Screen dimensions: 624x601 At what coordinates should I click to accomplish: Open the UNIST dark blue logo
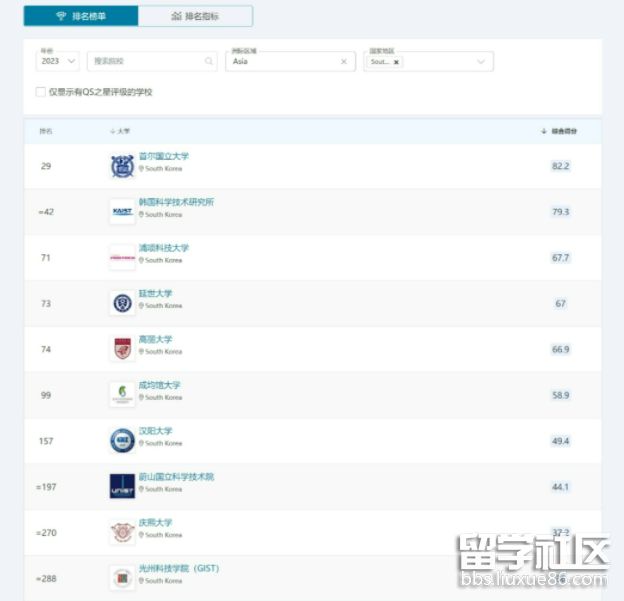click(x=122, y=486)
